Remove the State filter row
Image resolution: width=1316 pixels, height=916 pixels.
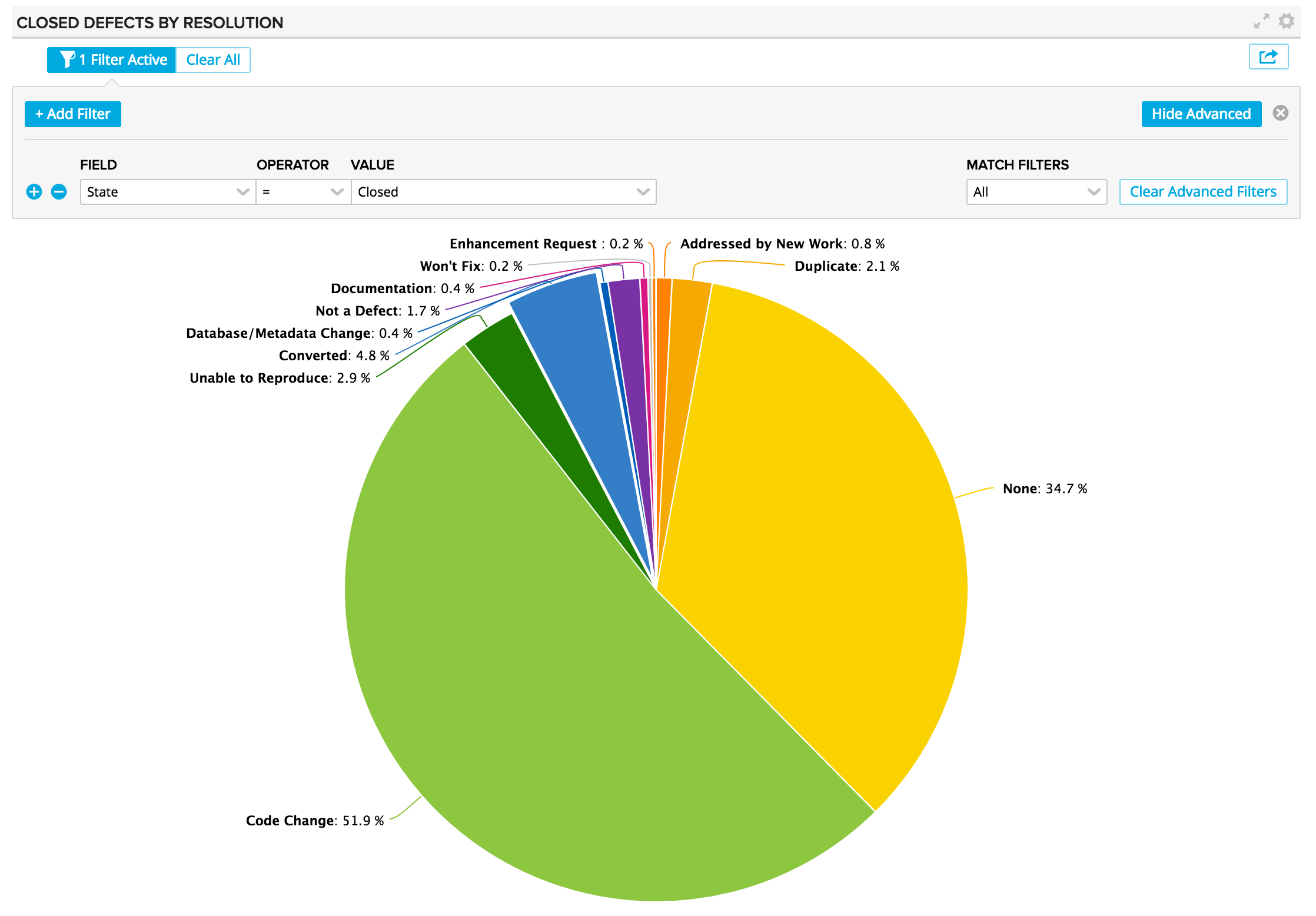pyautogui.click(x=59, y=192)
